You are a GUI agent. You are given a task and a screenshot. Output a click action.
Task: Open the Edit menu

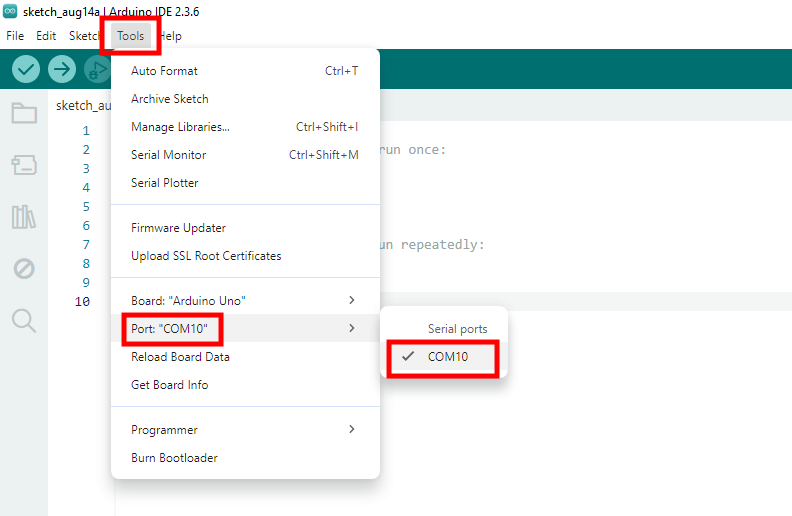click(46, 36)
